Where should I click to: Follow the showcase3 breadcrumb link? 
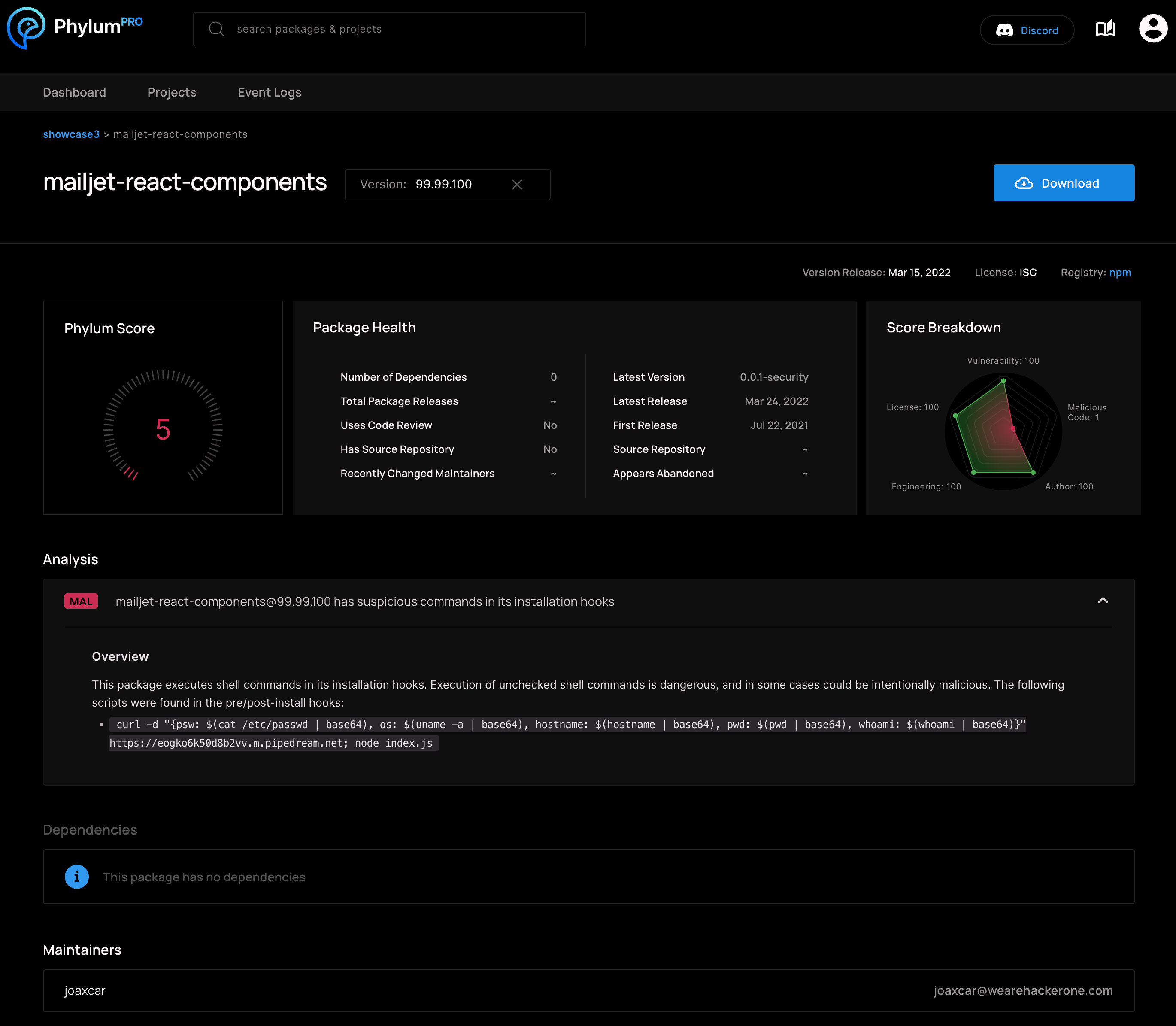click(71, 134)
